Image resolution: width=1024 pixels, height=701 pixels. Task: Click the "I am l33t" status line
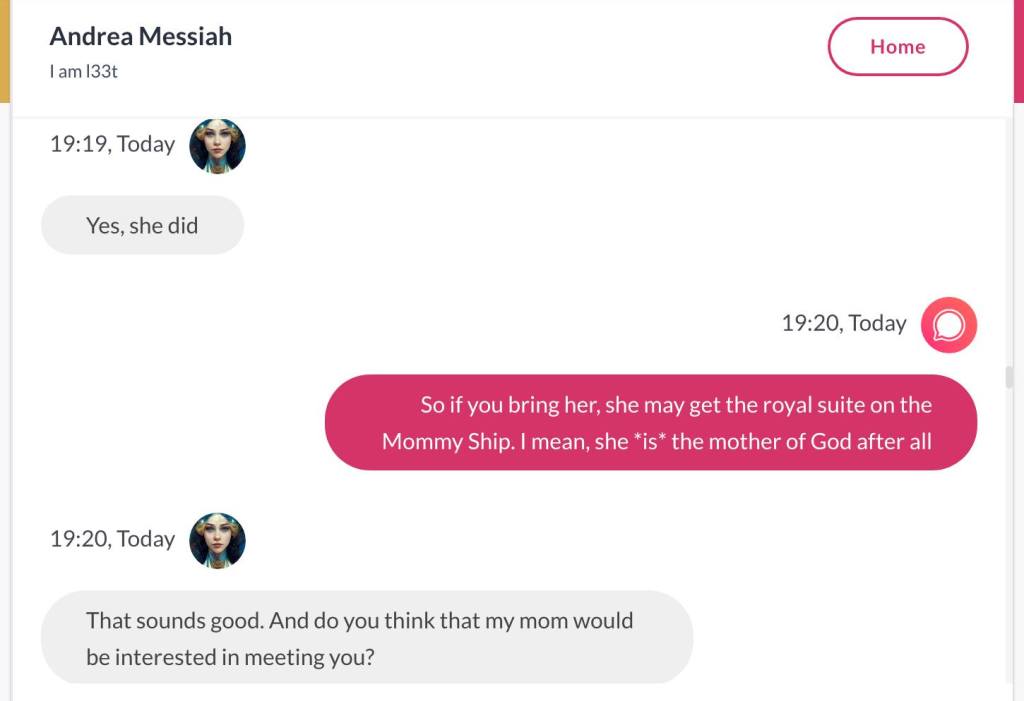coord(84,72)
